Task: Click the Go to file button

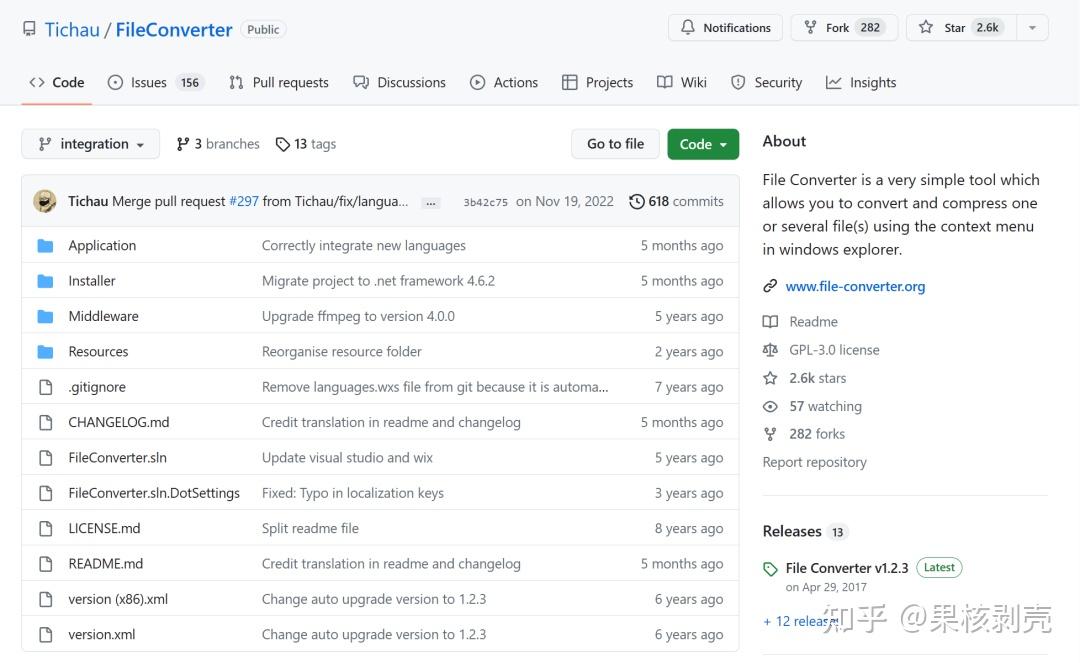Action: (x=615, y=144)
